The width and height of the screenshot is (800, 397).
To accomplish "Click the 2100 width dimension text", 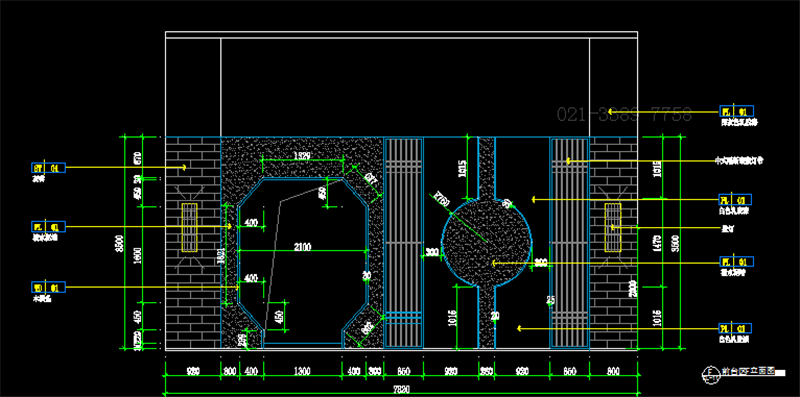I will tap(302, 247).
